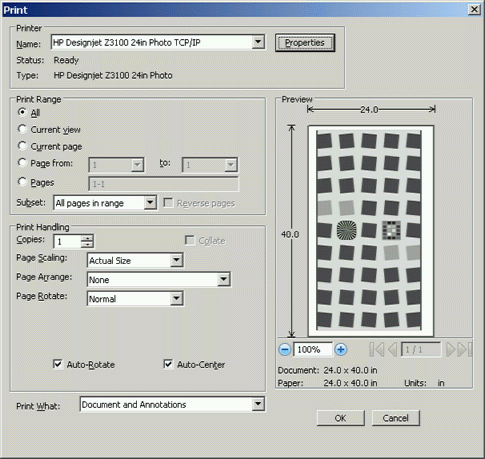The height and width of the screenshot is (459, 485).
Task: Toggle the Auto-Rotate checkbox
Action: 58,364
